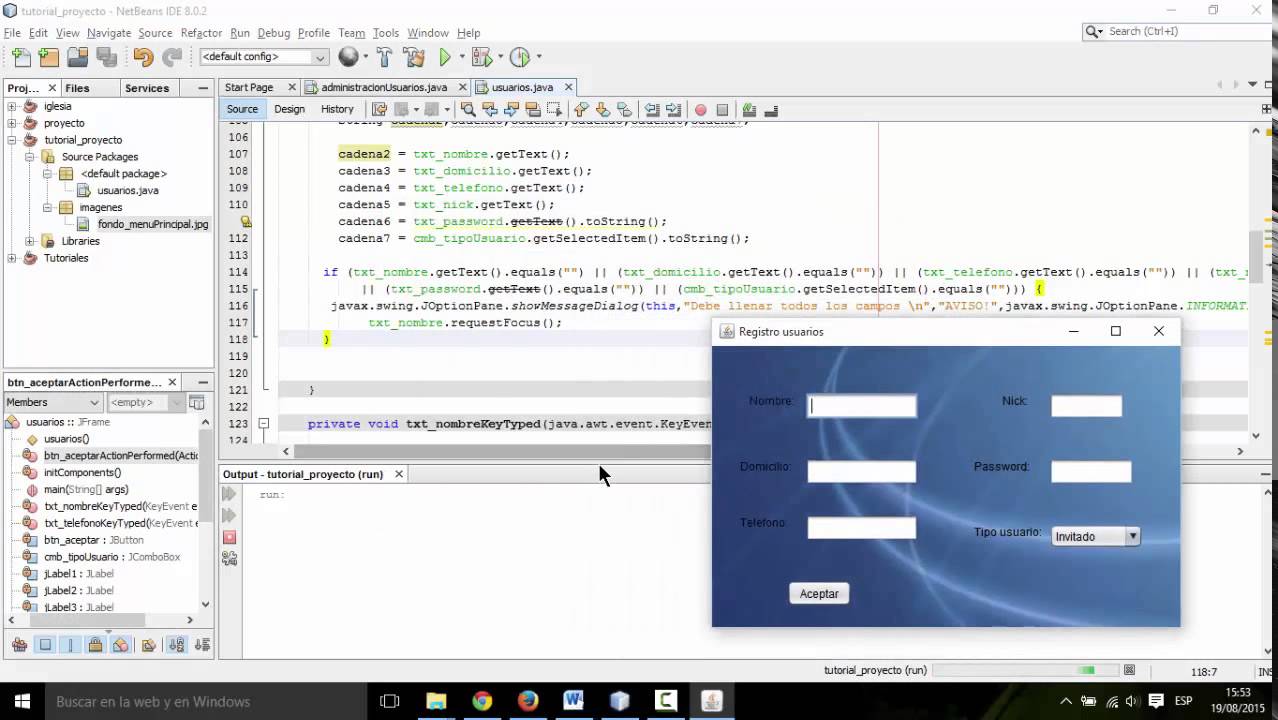Viewport: 1278px width, 720px height.
Task: Open the Debug menu
Action: pyautogui.click(x=273, y=33)
